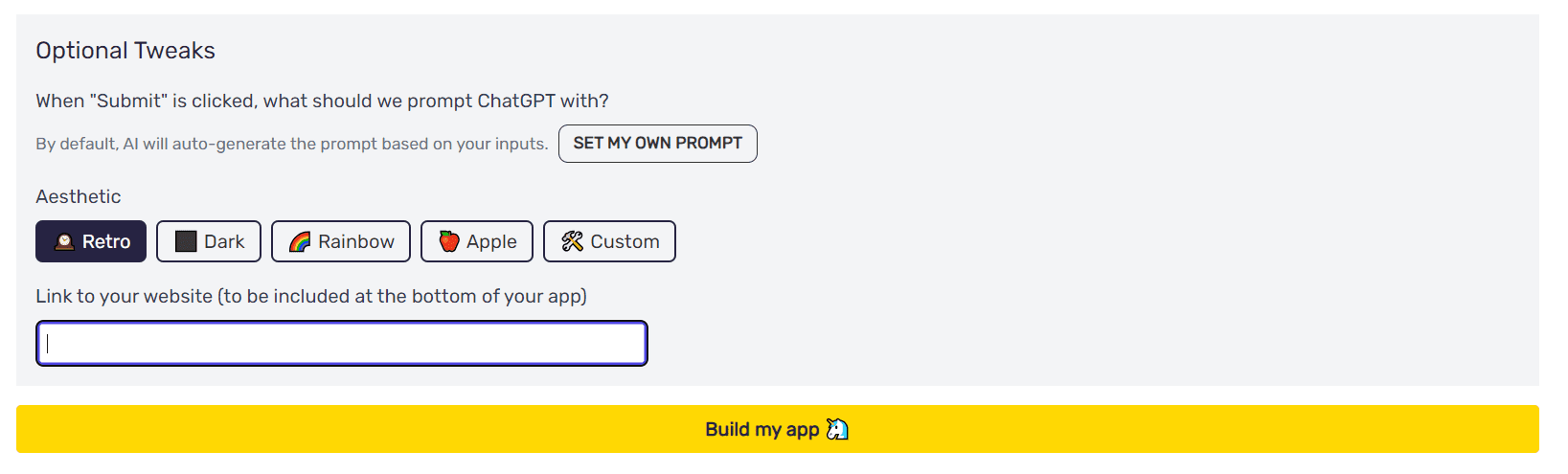Click the 'By default, AI will auto-generate' text
The height and width of the screenshot is (474, 1568).
292,144
